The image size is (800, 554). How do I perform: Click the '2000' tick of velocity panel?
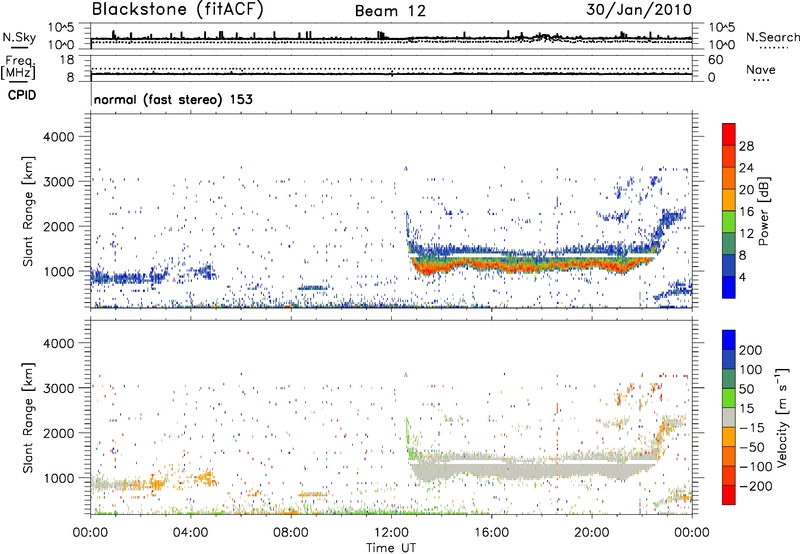59,433
